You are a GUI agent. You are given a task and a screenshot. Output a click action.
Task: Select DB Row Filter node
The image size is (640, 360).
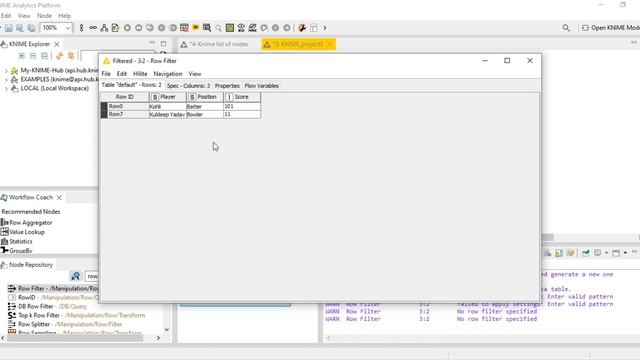coord(47,307)
